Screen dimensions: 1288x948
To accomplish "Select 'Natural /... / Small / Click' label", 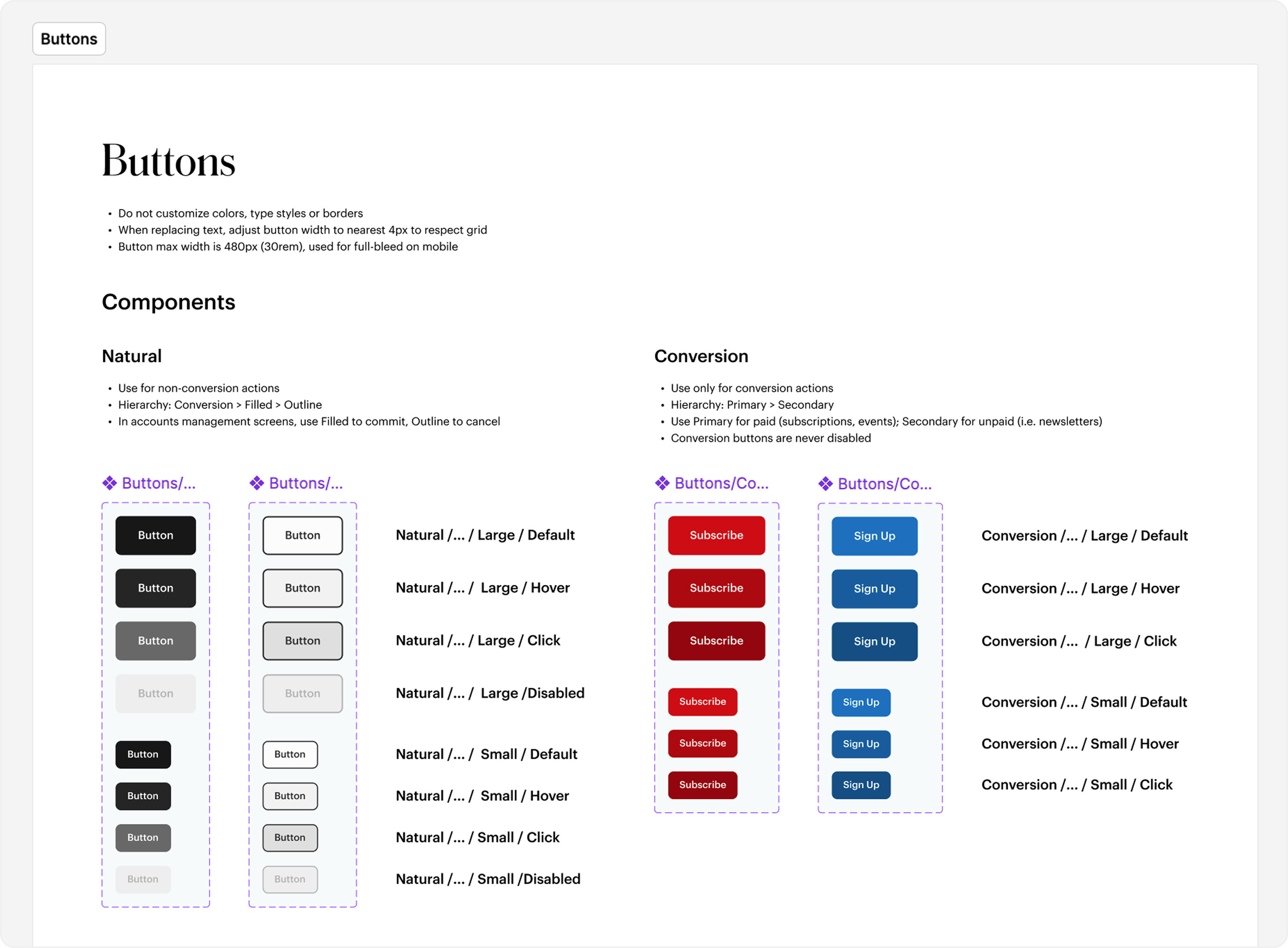I will (x=478, y=838).
